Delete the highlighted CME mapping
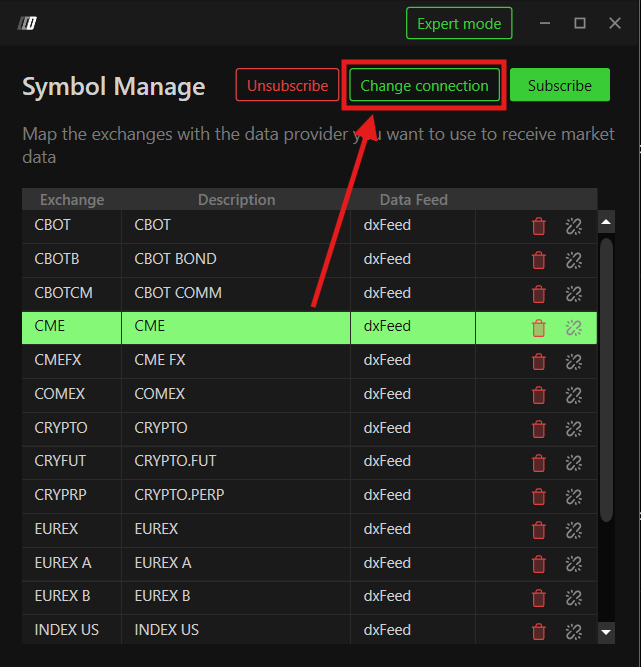641x667 pixels. point(538,328)
